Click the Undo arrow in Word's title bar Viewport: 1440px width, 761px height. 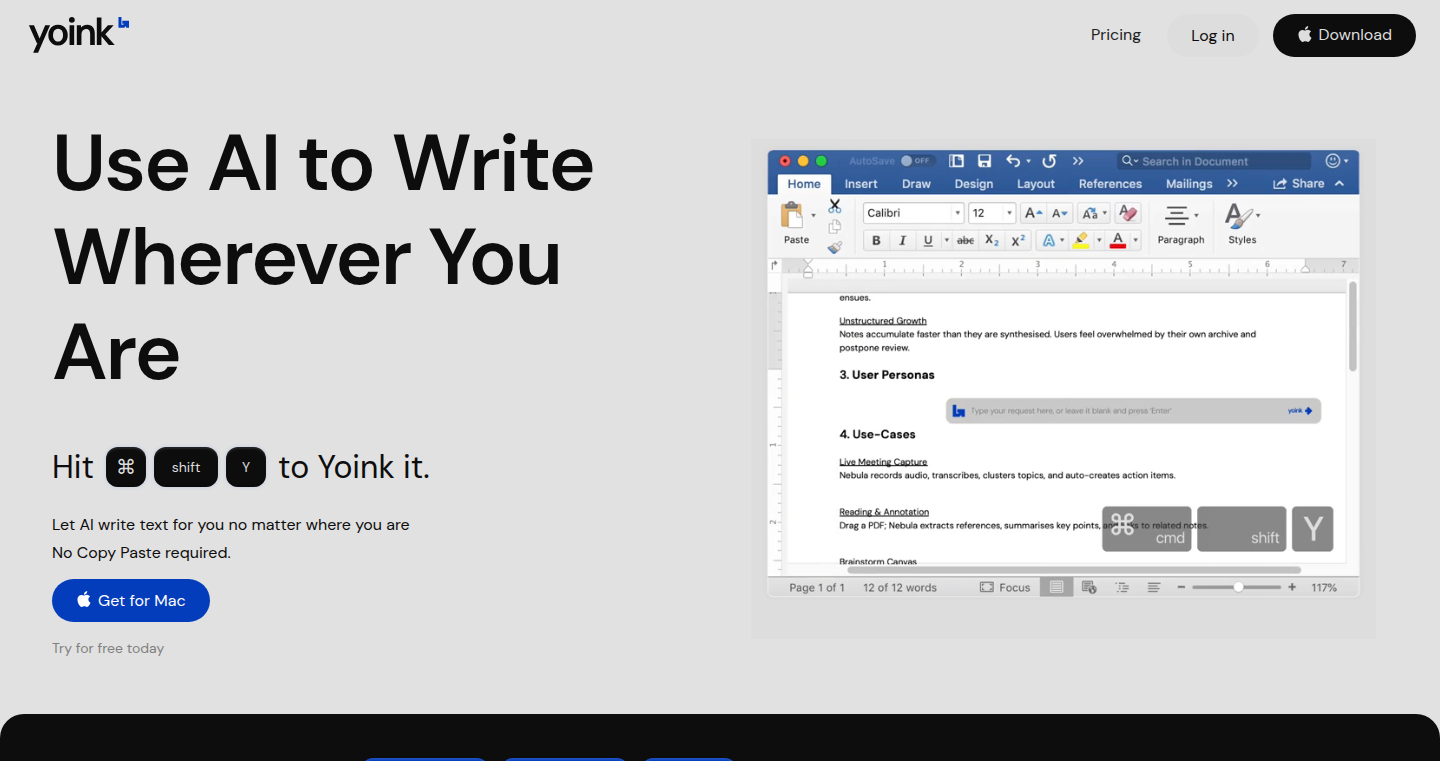tap(1013, 160)
